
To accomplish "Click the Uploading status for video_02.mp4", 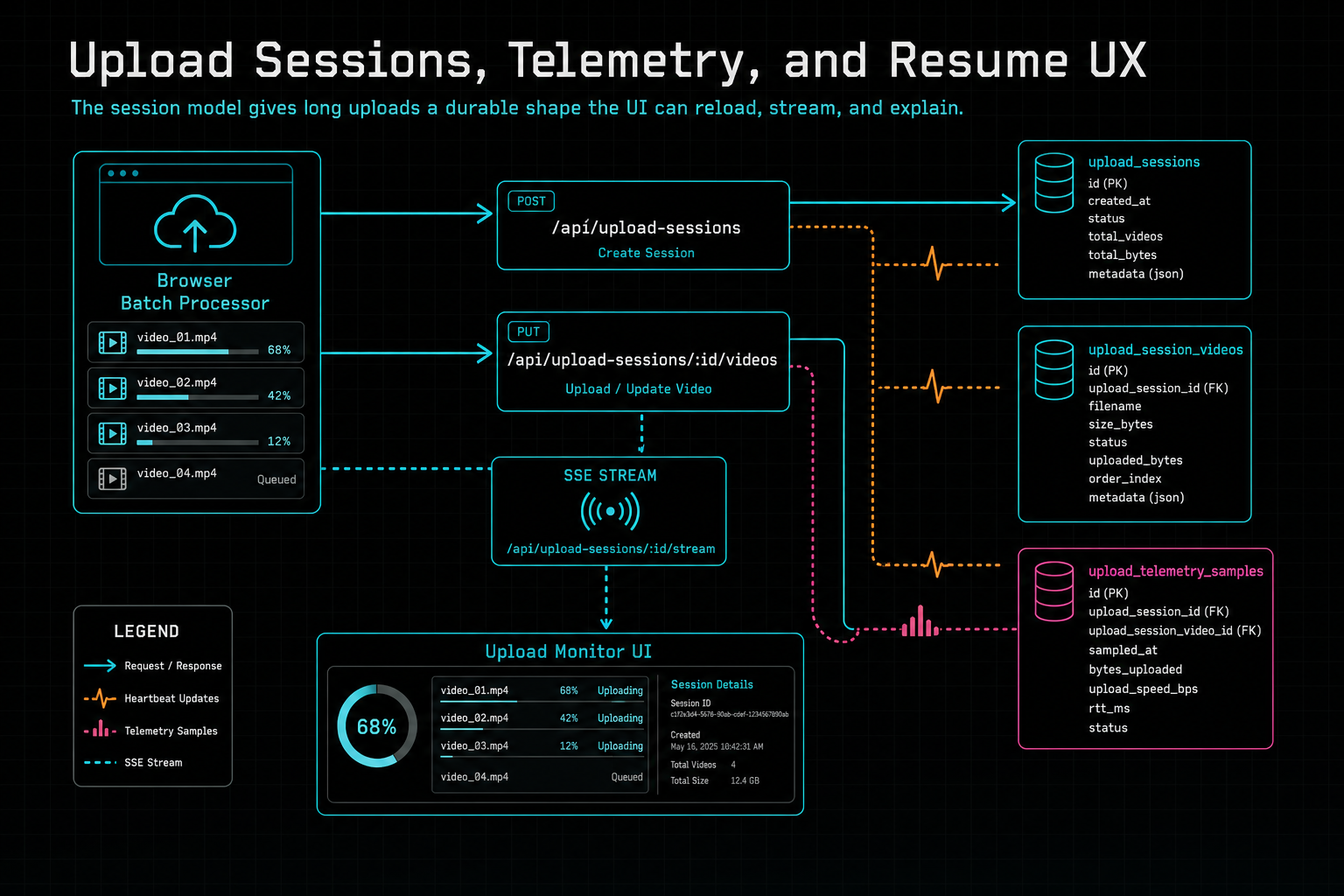I will click(620, 718).
